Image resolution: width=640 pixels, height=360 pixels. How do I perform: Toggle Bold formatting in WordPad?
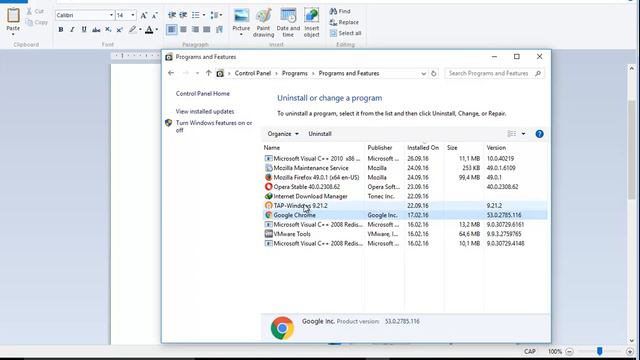(61, 29)
